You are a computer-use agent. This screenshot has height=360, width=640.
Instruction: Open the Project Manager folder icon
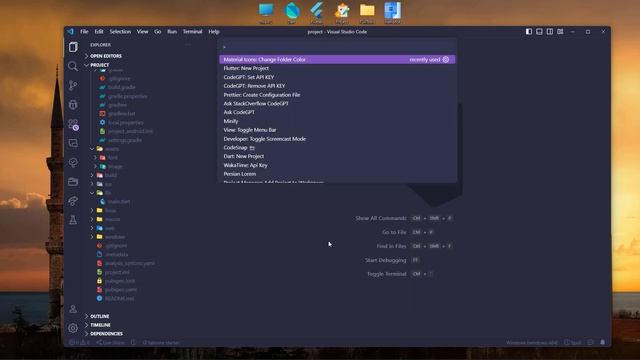73,182
